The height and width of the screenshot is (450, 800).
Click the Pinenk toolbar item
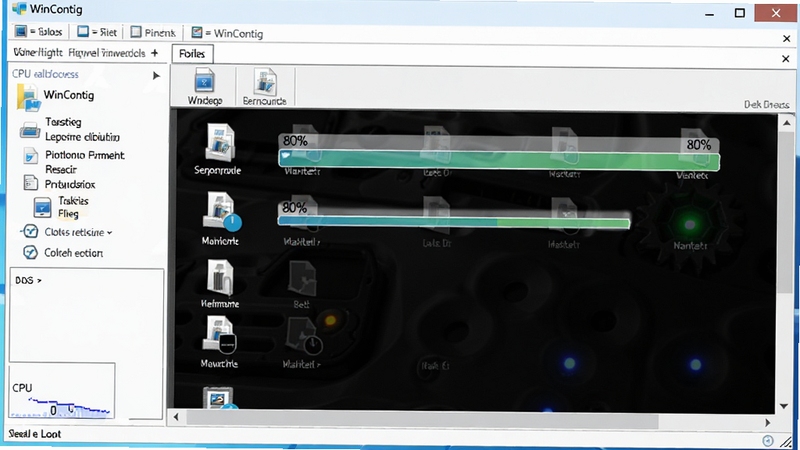pos(153,32)
